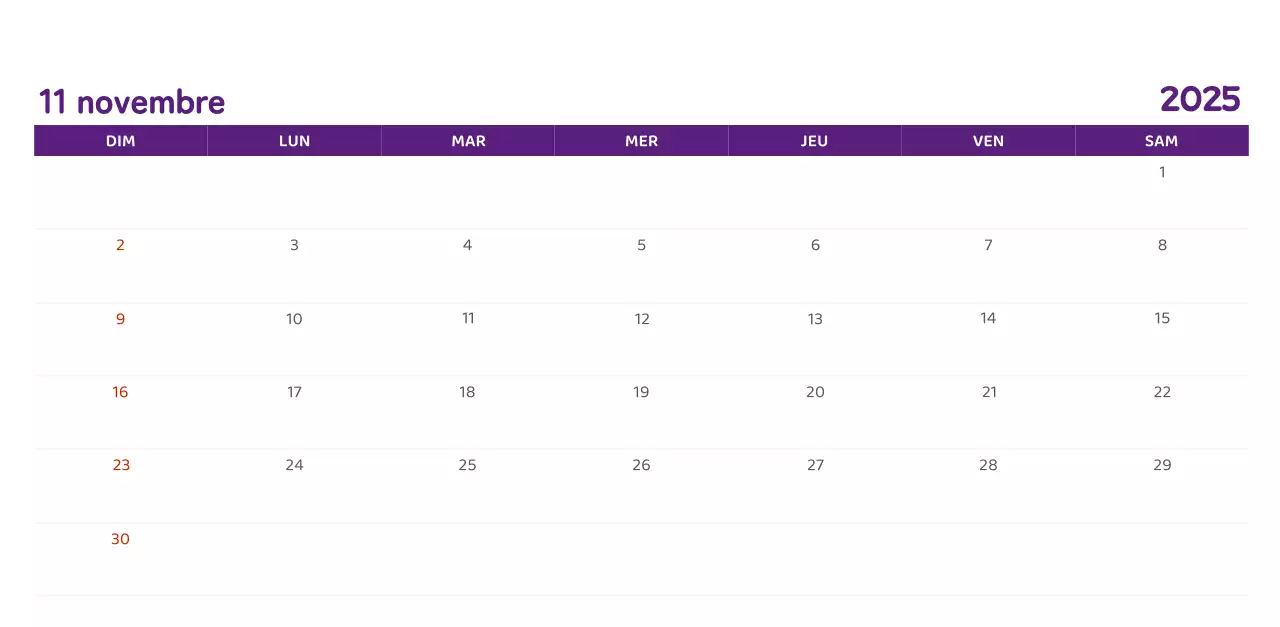Click date 10 under LUN
1280x627 pixels.
(294, 319)
